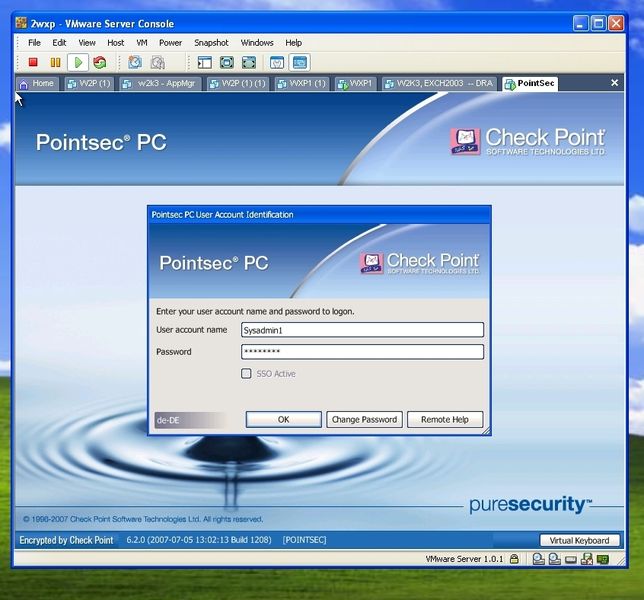
Task: Open the Windows menu
Action: pyautogui.click(x=257, y=43)
